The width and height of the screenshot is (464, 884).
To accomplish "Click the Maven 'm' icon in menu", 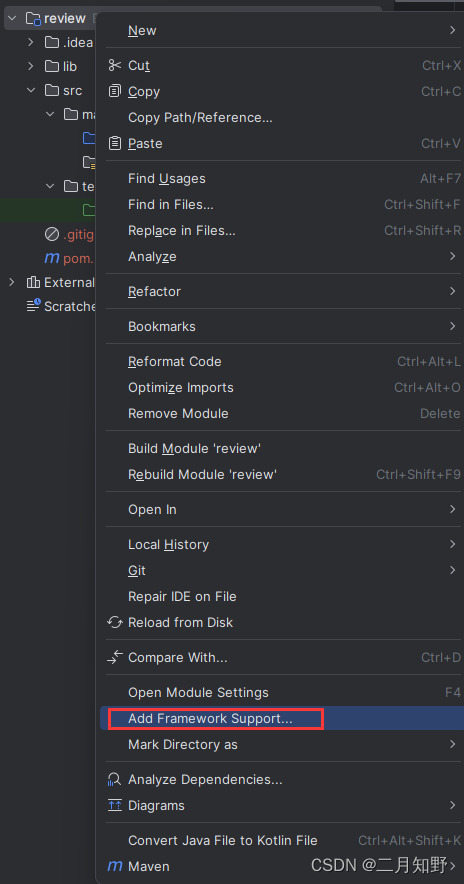I will point(115,866).
